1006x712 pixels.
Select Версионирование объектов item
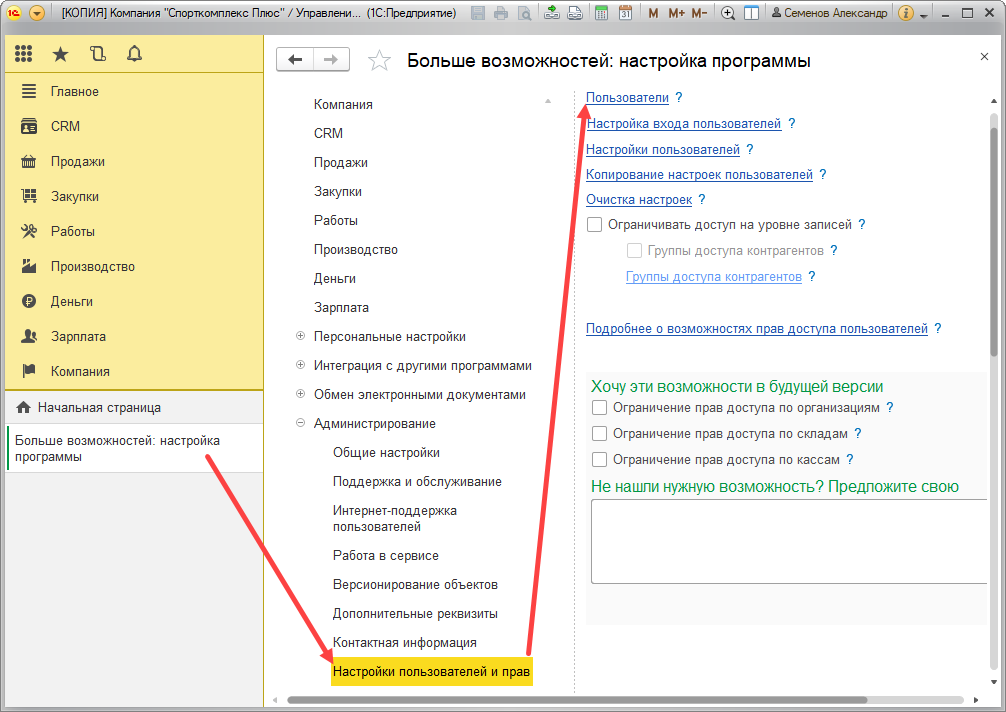415,584
